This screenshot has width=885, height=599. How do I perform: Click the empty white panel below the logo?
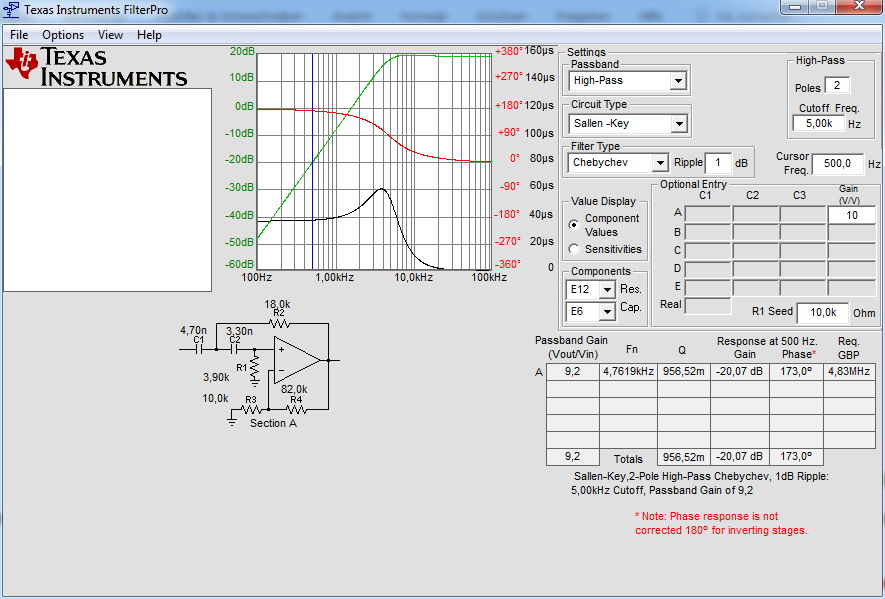point(107,190)
